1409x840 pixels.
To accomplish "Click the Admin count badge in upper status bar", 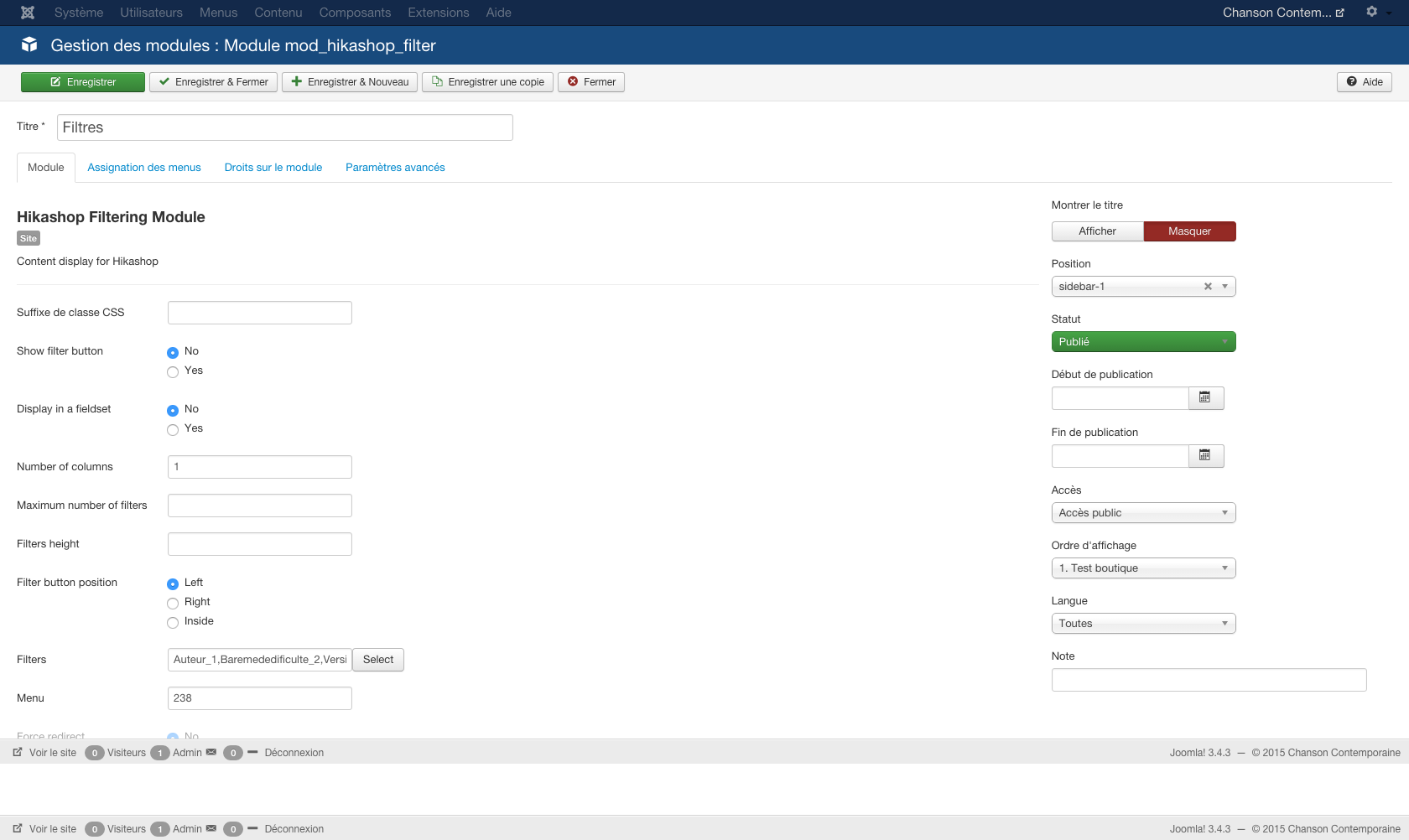I will pyautogui.click(x=160, y=753).
